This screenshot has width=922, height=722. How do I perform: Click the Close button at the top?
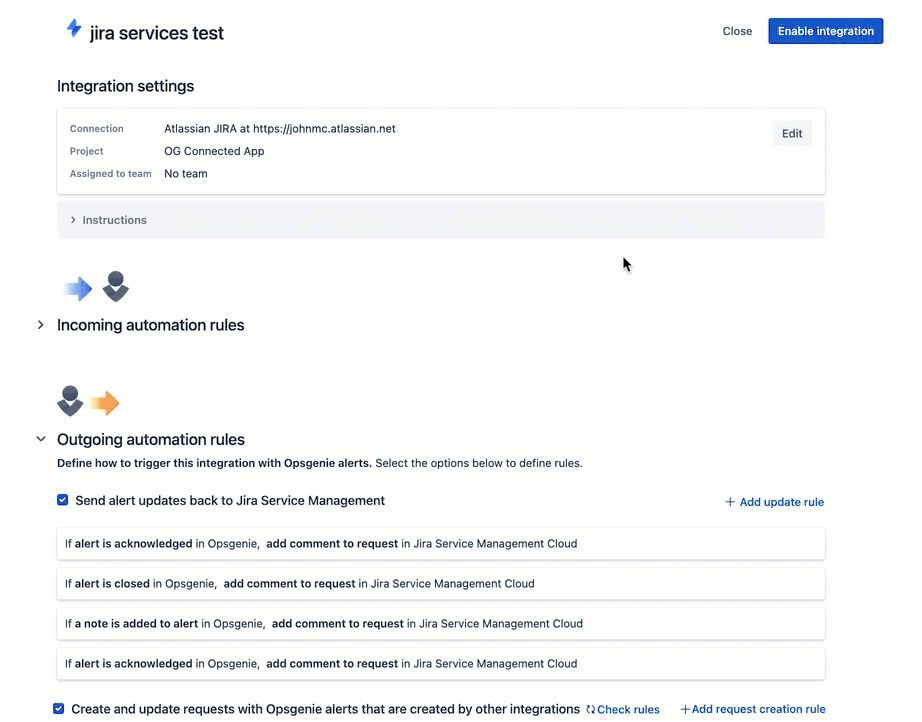(x=737, y=31)
